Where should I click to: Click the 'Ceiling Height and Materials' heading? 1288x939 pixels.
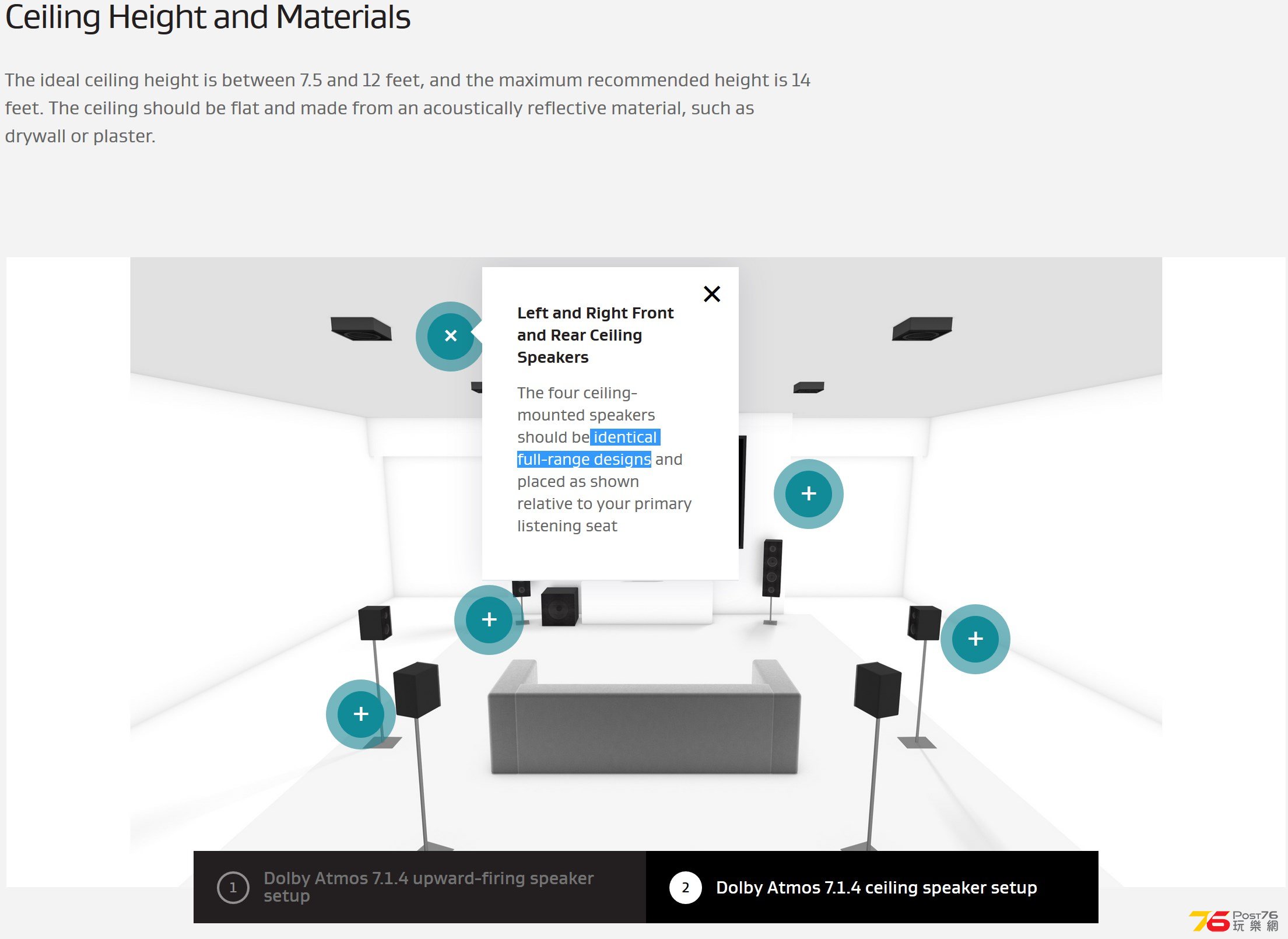click(x=208, y=17)
